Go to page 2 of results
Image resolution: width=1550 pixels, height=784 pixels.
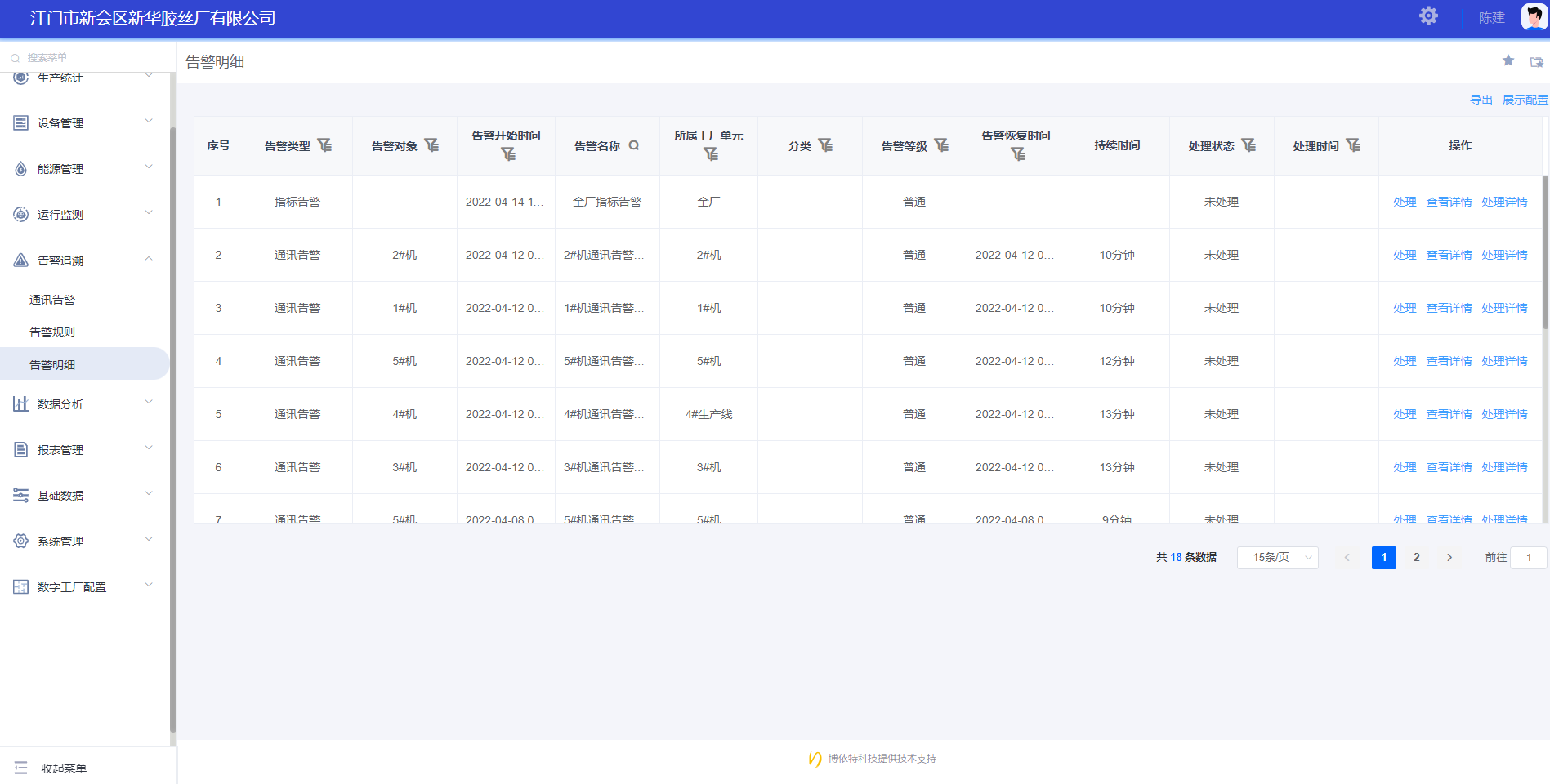coord(1416,558)
